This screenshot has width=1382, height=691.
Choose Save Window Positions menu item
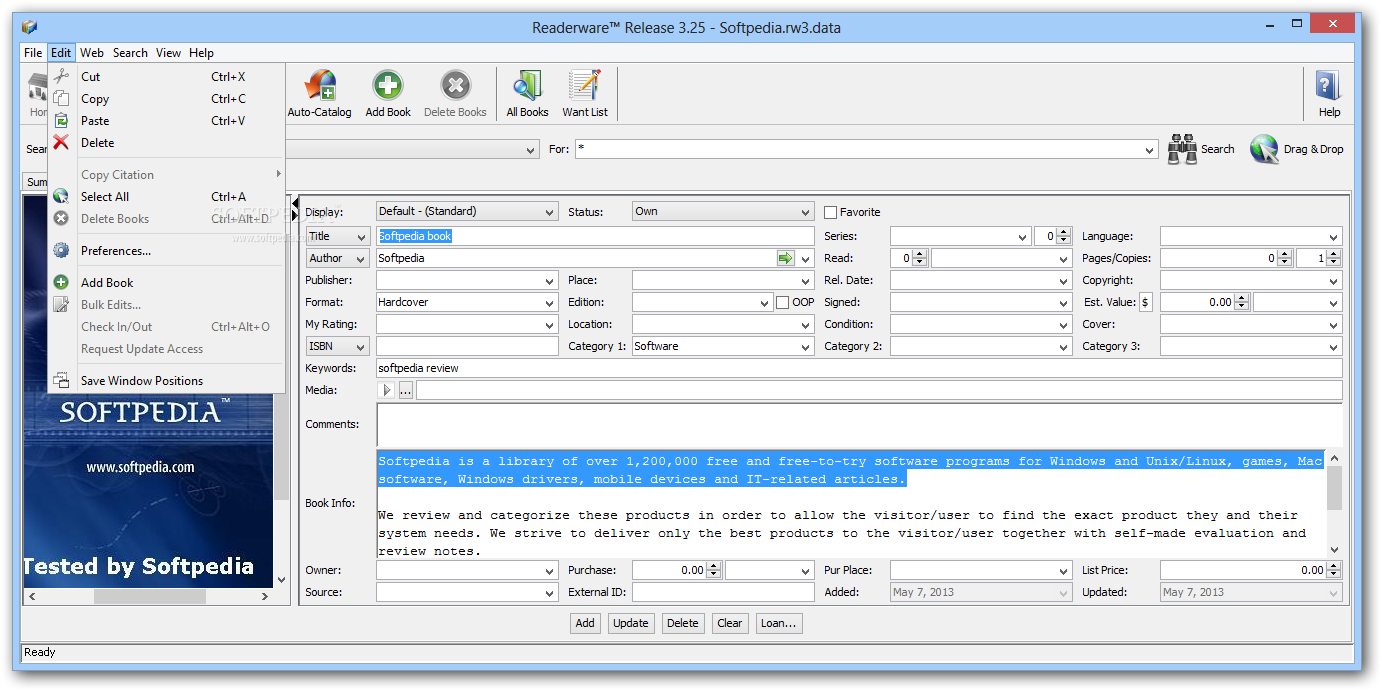coord(166,380)
